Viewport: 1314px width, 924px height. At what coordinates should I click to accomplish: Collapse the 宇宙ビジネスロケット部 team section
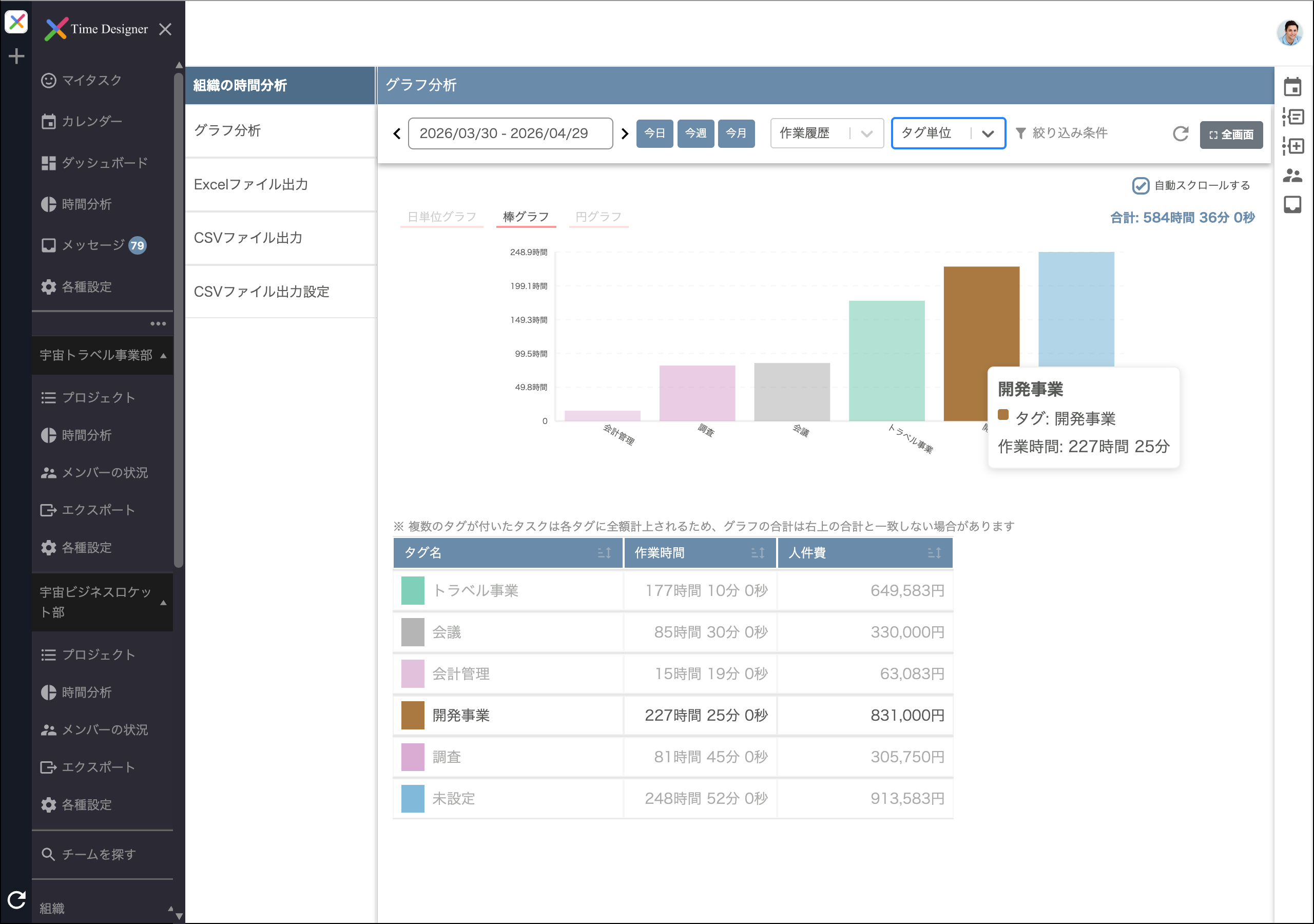(x=103, y=602)
